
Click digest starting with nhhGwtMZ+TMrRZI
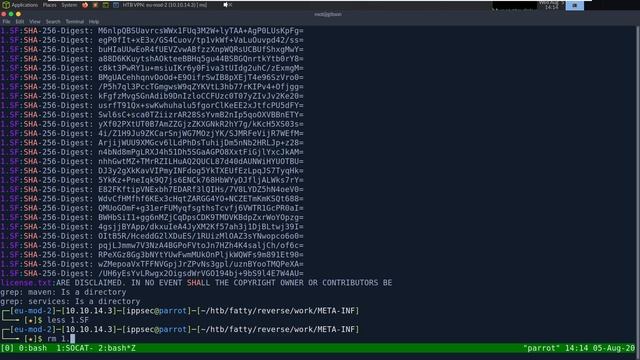200,162
